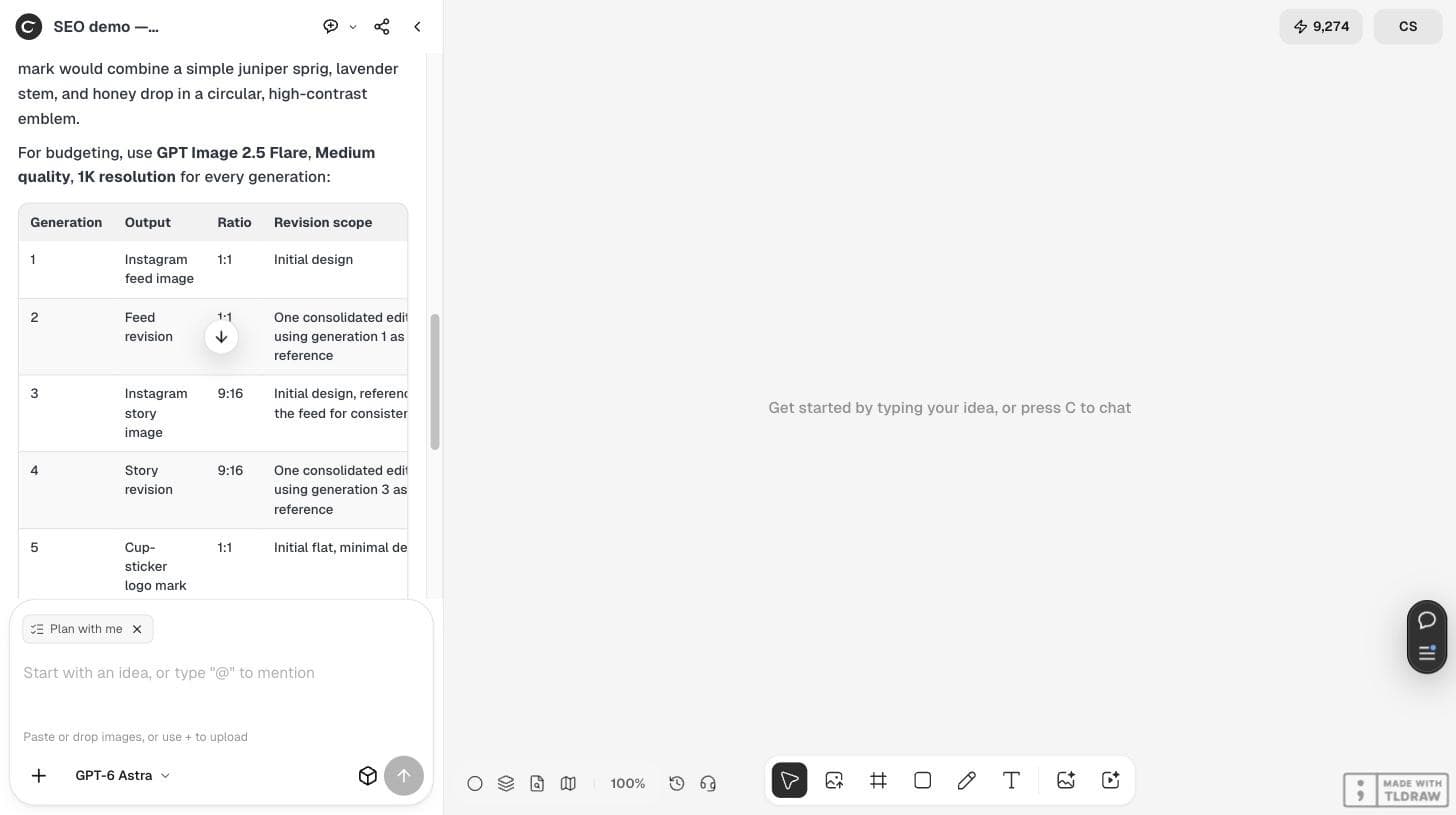Viewport: 1456px width, 815px height.
Task: Select the pointer Select tool
Action: (789, 780)
